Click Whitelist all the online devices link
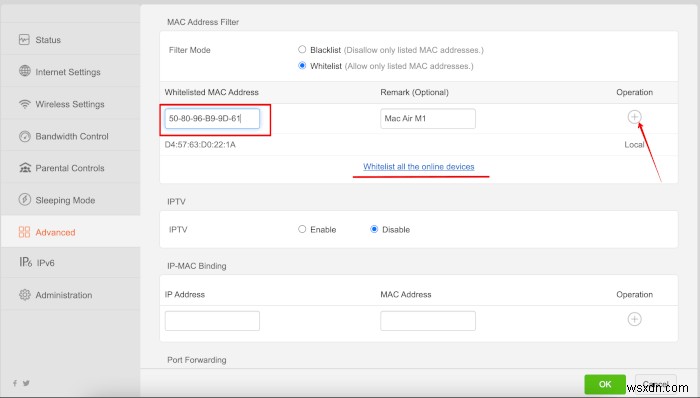This screenshot has height=398, width=700. 419,166
